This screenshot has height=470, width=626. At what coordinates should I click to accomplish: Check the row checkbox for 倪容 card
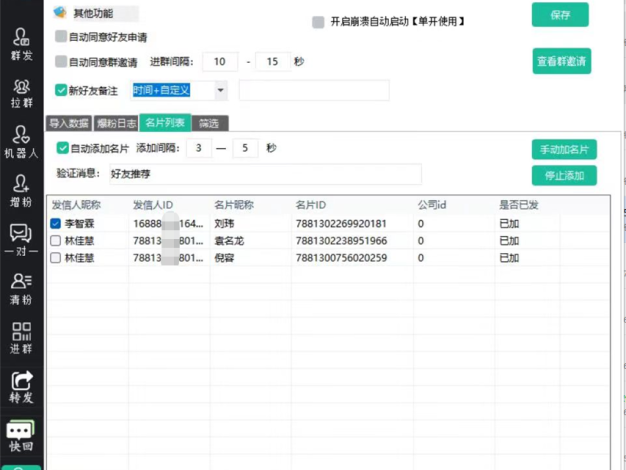click(x=55, y=258)
